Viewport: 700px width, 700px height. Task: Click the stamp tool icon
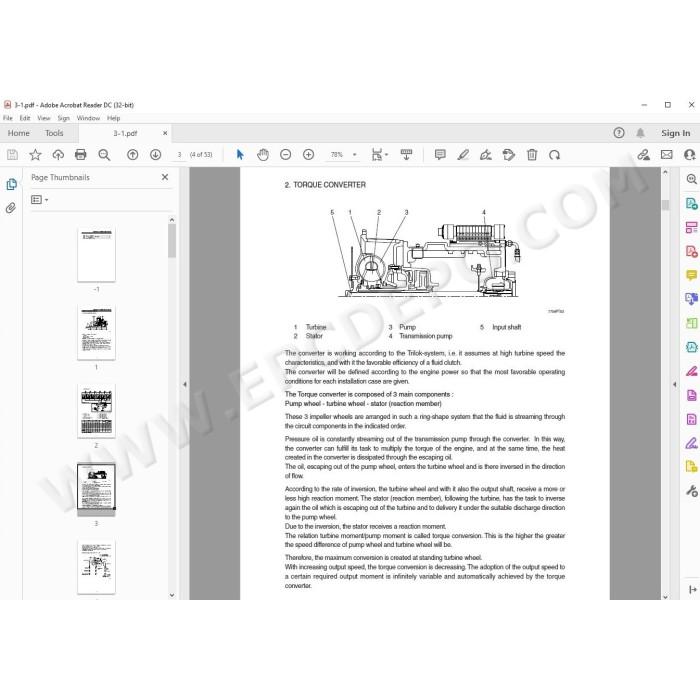pyautogui.click(x=508, y=155)
